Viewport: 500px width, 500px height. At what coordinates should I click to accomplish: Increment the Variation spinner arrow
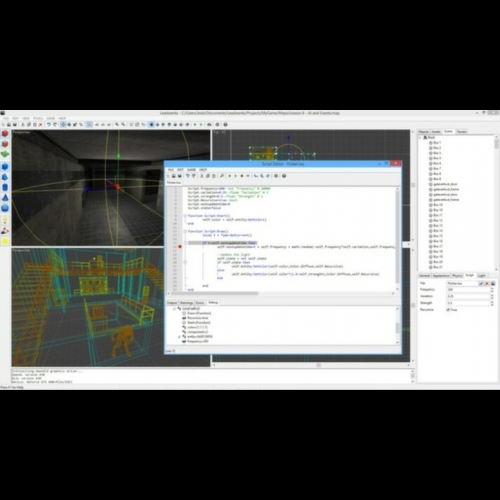tap(492, 295)
